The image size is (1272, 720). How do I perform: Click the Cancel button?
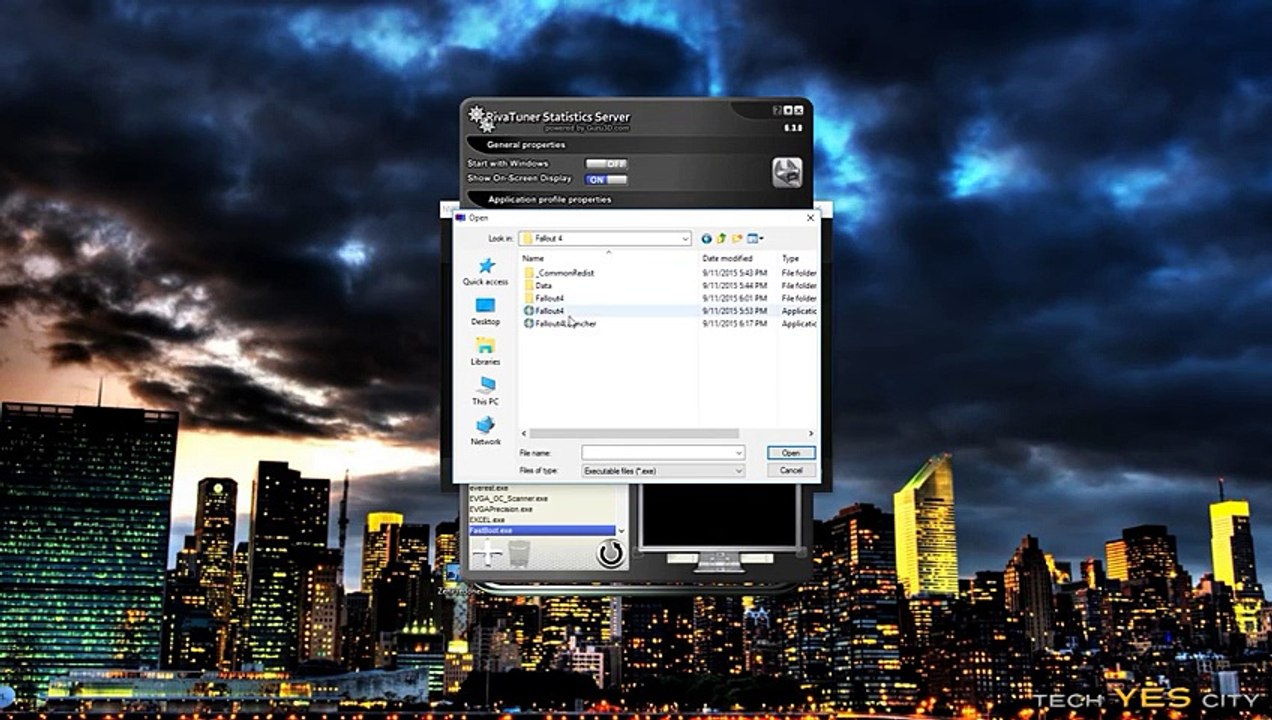pyautogui.click(x=791, y=470)
